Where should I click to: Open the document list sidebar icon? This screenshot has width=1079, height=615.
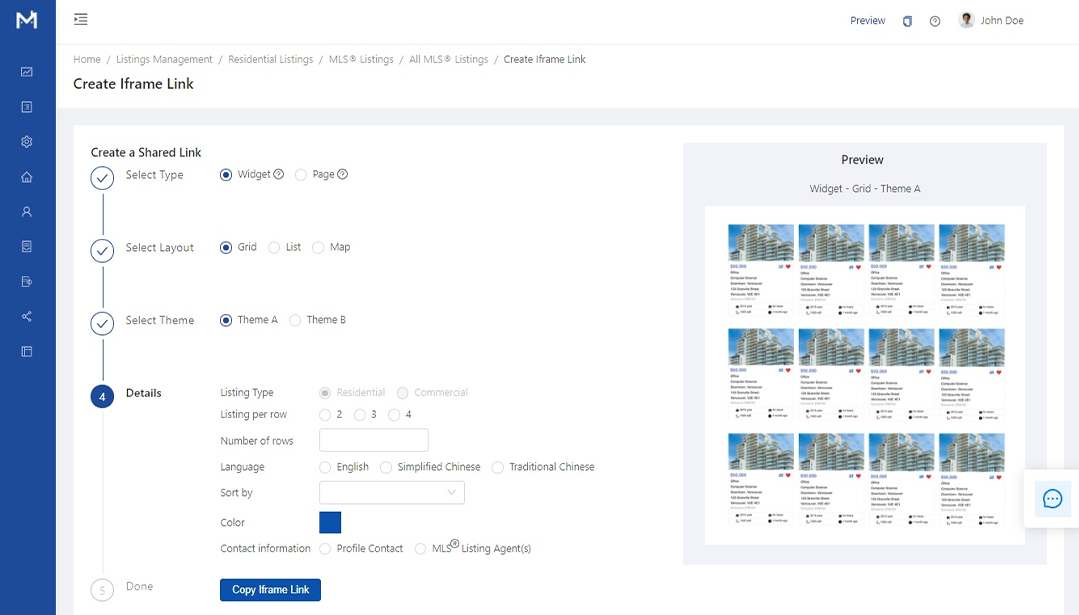[27, 107]
